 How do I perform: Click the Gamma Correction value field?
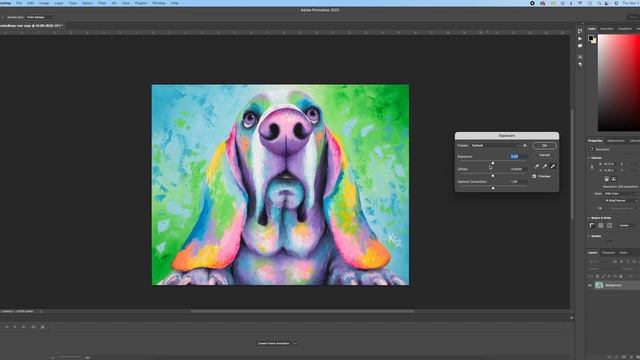518,182
